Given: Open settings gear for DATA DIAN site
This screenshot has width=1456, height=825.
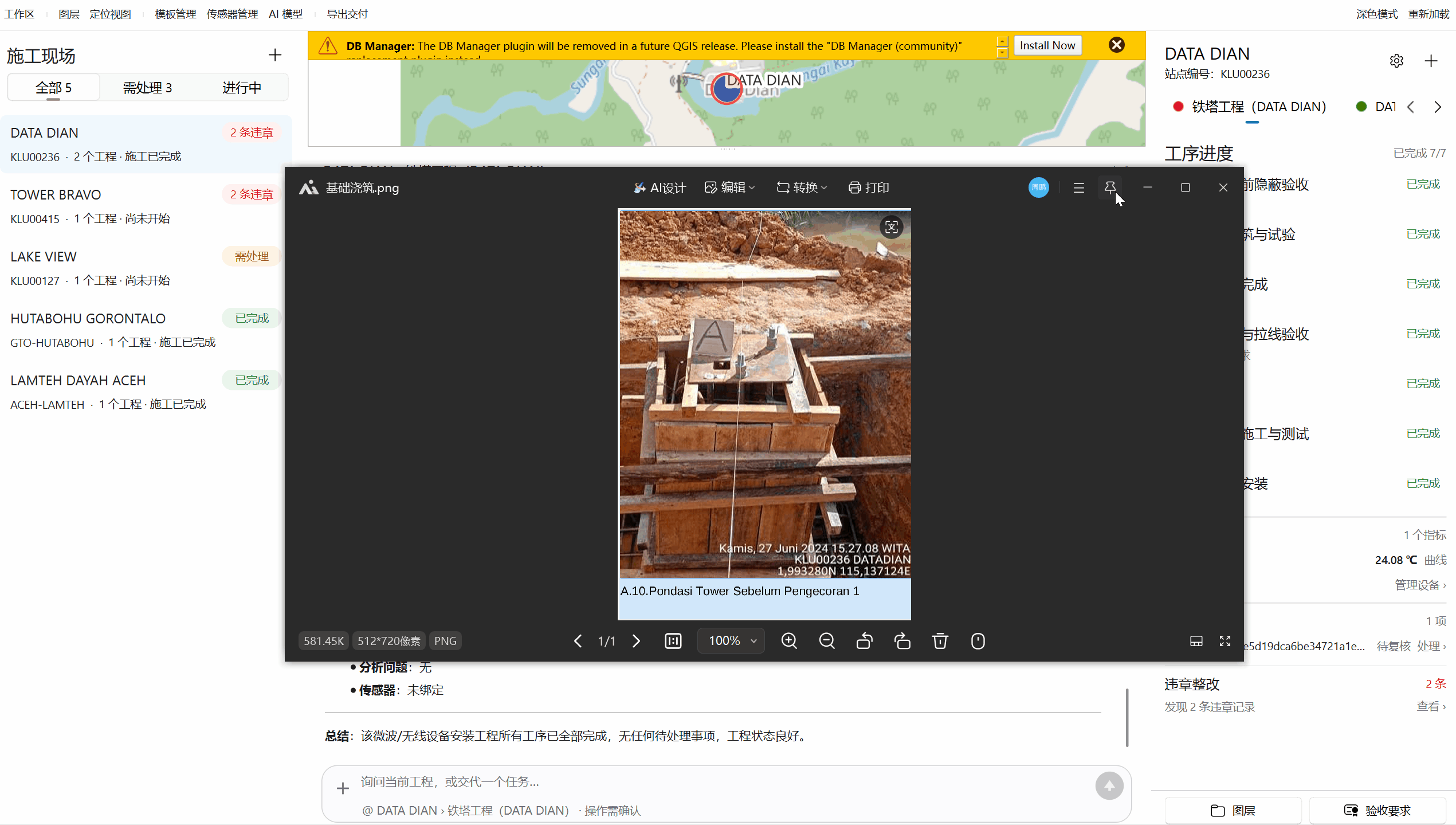Looking at the screenshot, I should (x=1396, y=61).
